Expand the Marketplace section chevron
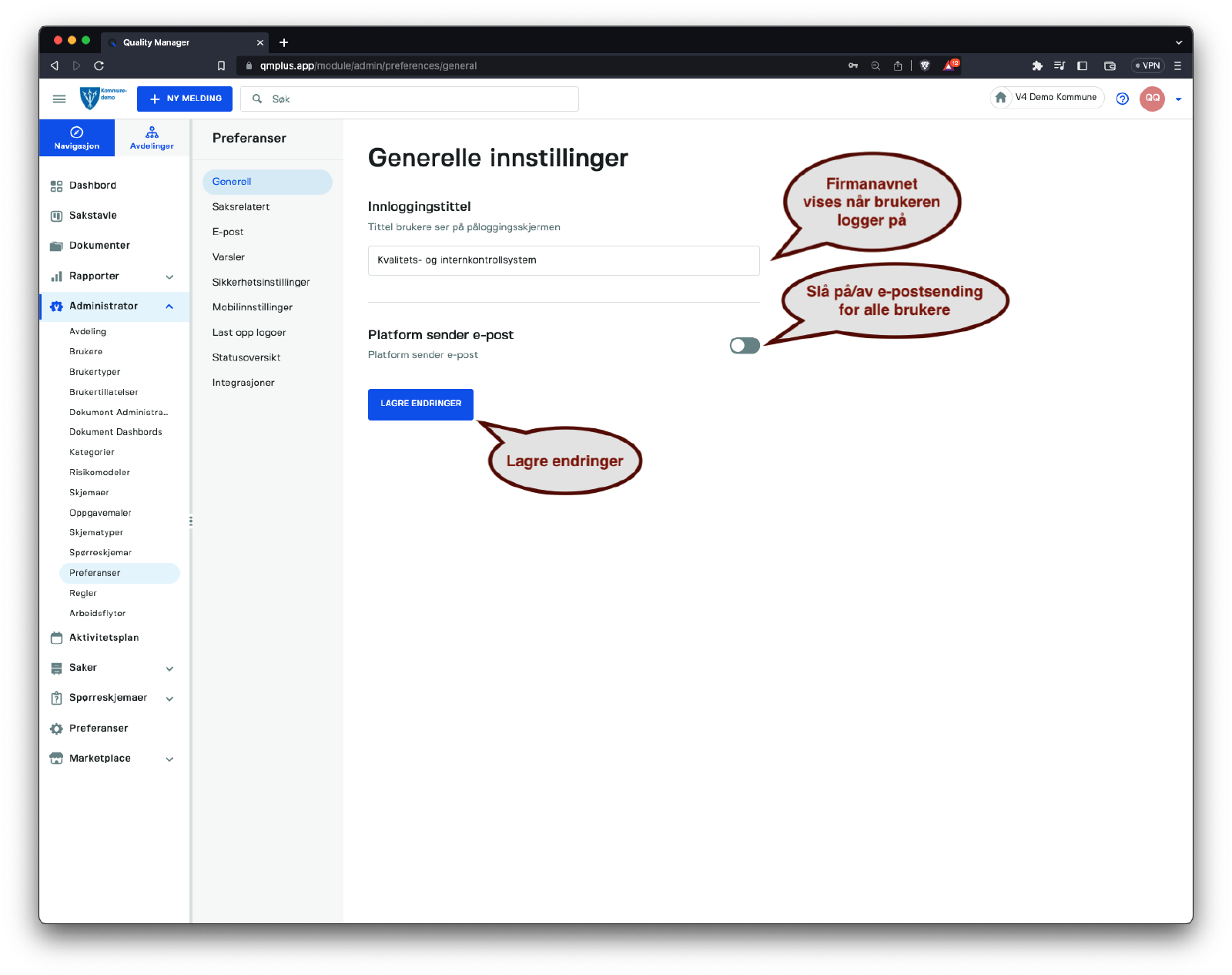Viewport: 1232px width, 975px height. point(169,759)
